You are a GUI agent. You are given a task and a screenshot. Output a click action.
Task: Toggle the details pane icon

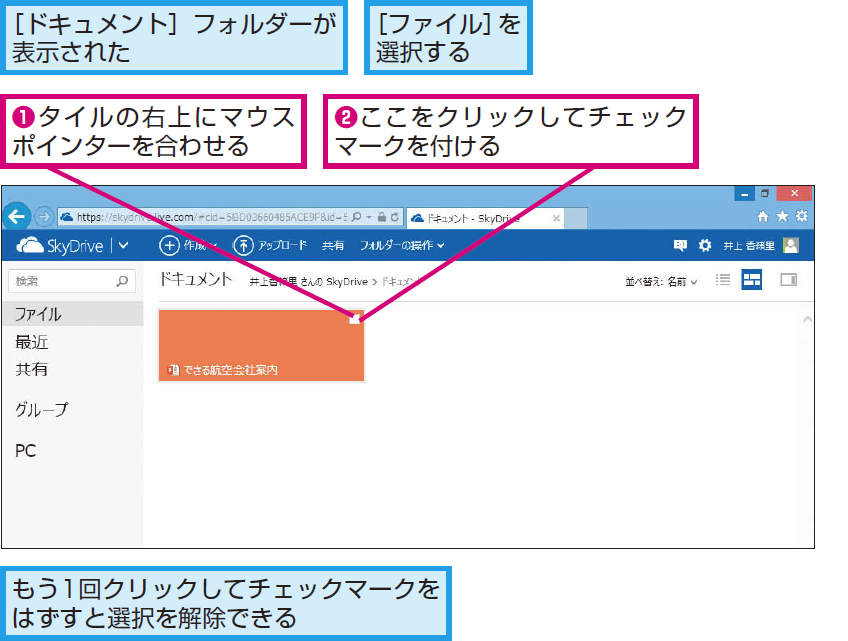tap(789, 280)
